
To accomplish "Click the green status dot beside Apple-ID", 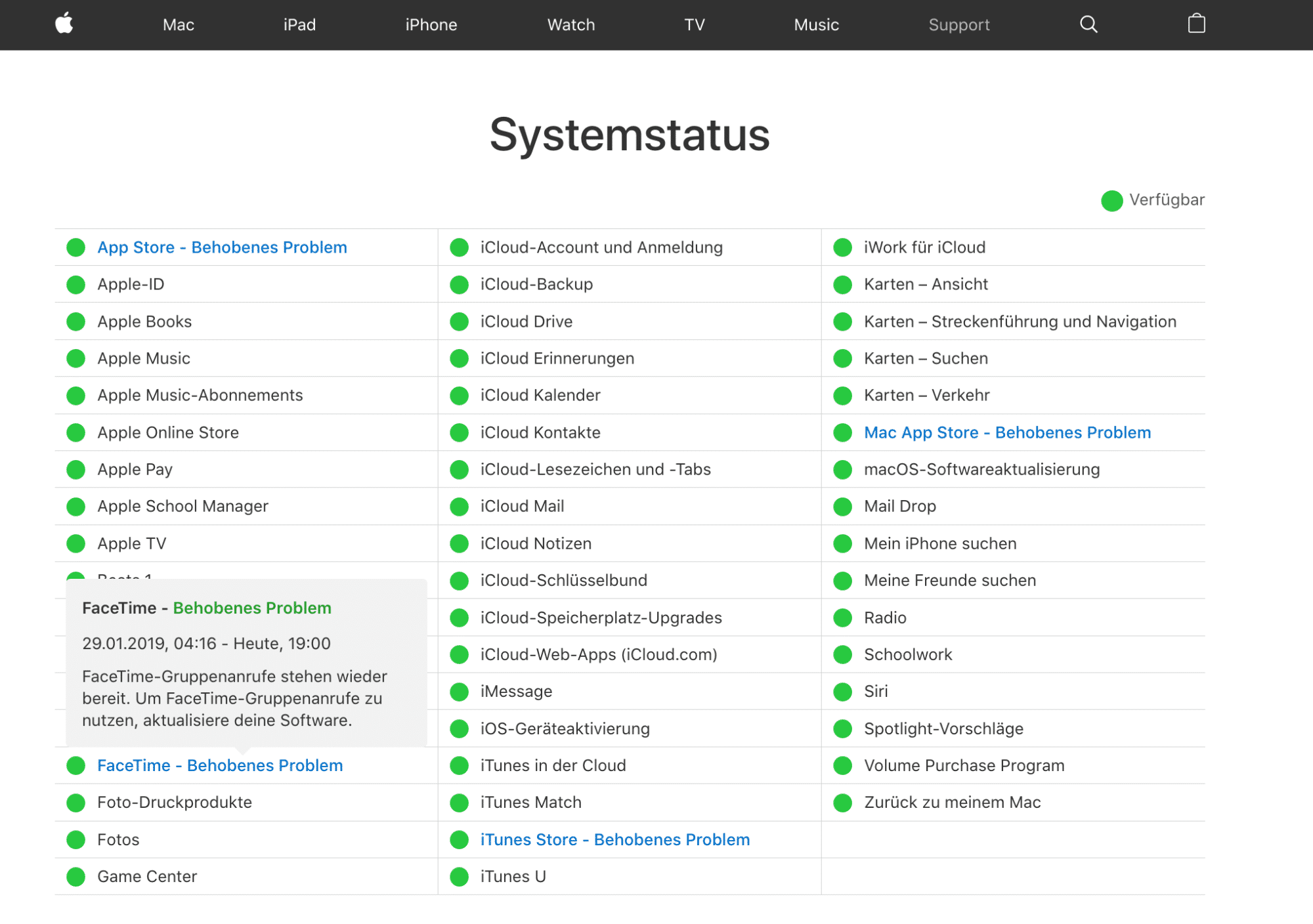I will pyautogui.click(x=76, y=285).
